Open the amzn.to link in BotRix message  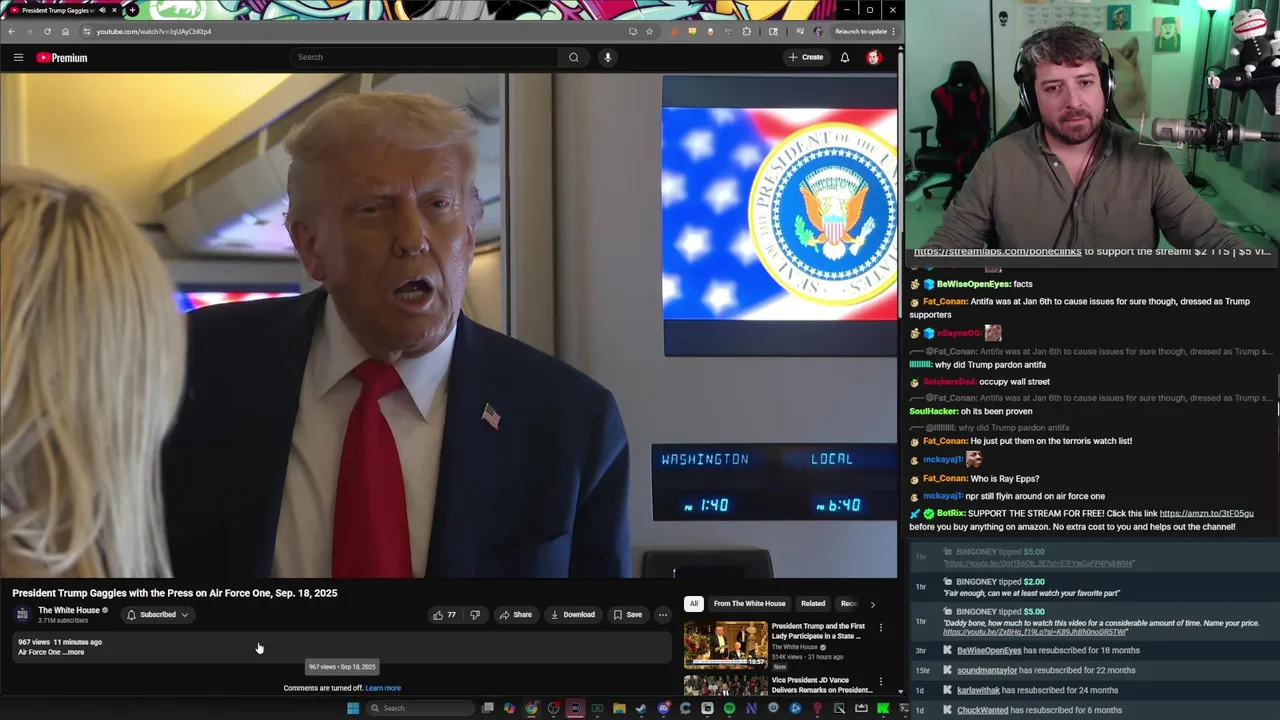click(1206, 514)
